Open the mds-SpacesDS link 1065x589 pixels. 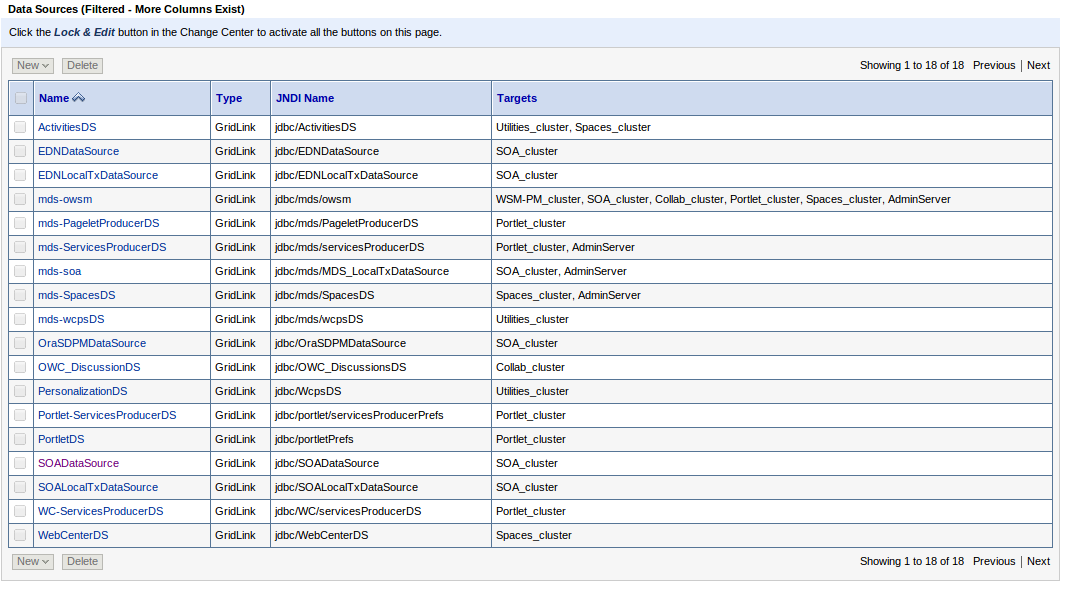tap(77, 295)
